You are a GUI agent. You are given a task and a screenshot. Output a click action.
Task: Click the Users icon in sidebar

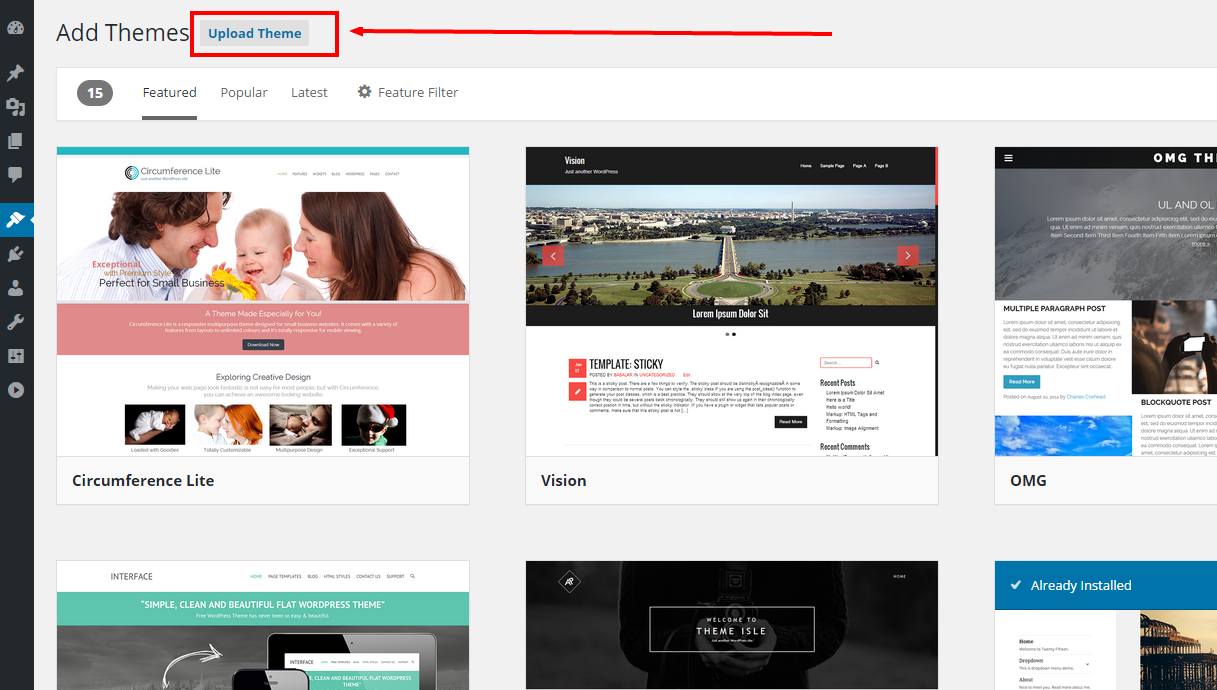click(15, 288)
